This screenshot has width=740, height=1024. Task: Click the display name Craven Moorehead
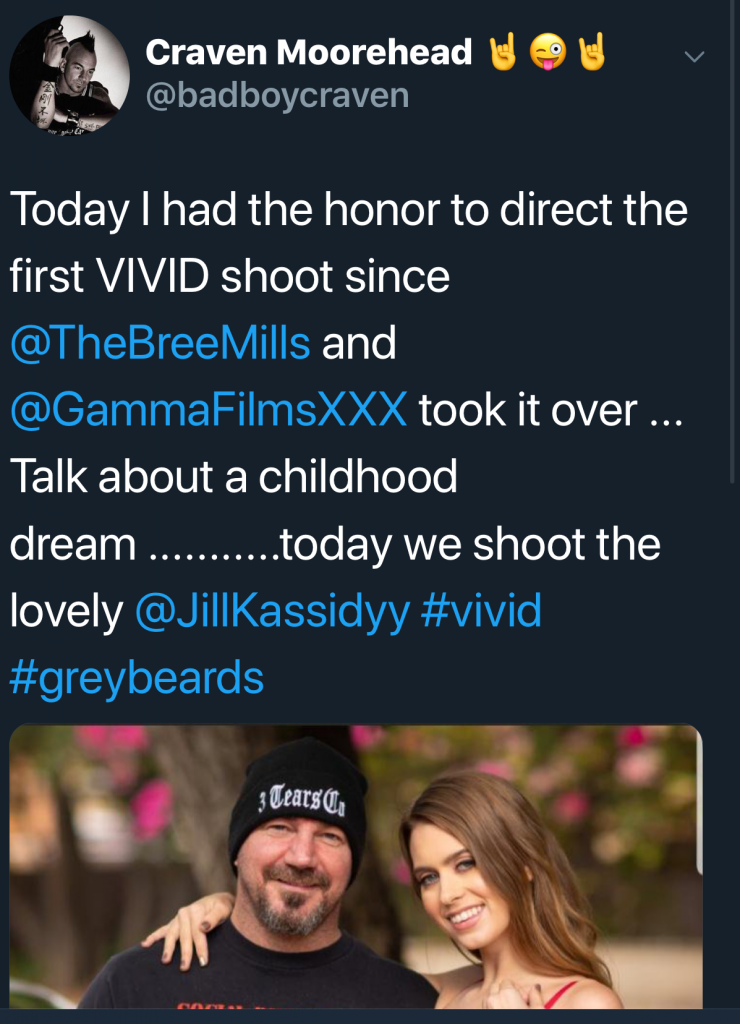point(308,53)
